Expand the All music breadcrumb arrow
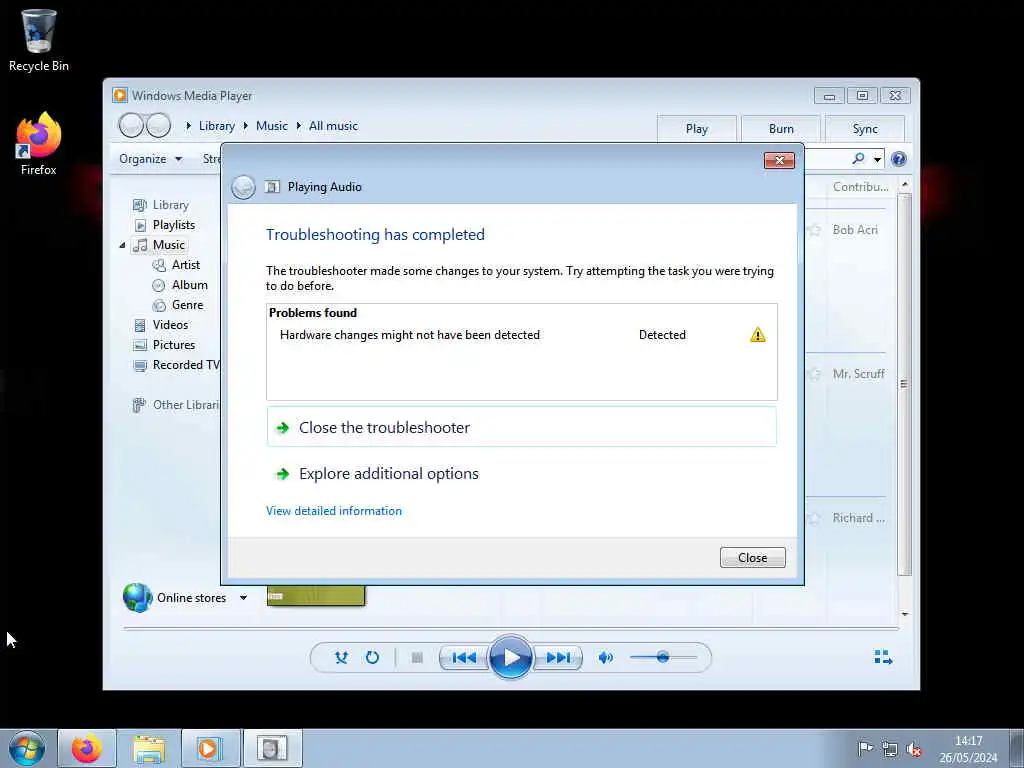The image size is (1024, 768). click(x=298, y=126)
